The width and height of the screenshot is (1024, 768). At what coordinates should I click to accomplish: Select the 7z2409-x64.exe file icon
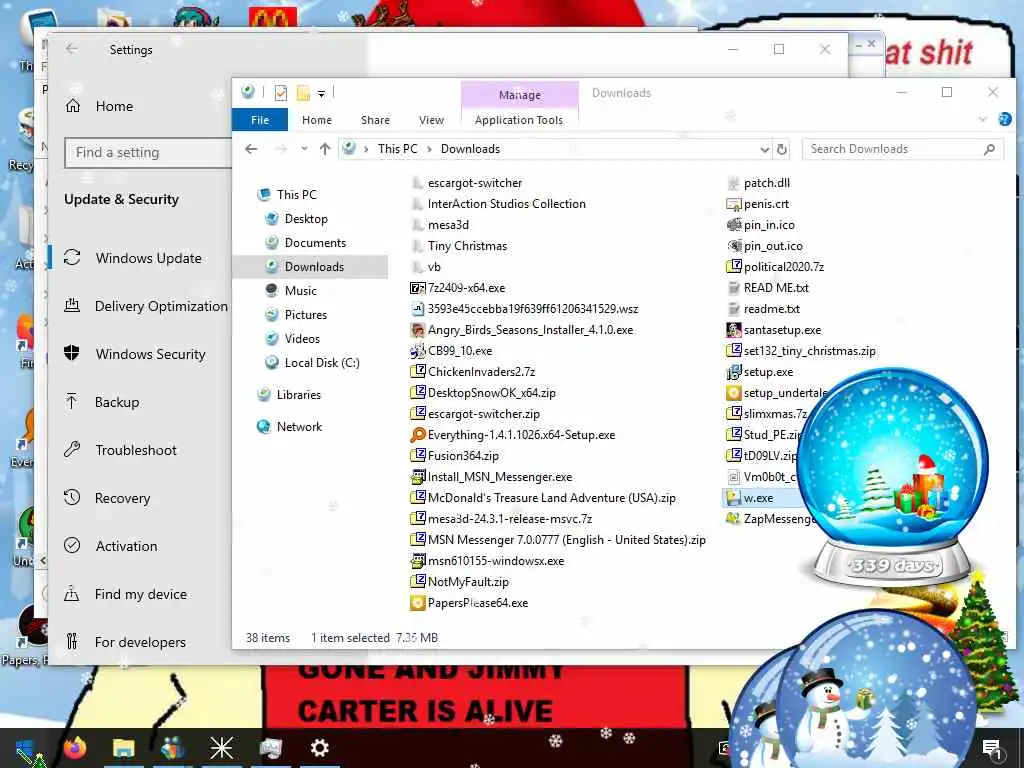click(417, 288)
